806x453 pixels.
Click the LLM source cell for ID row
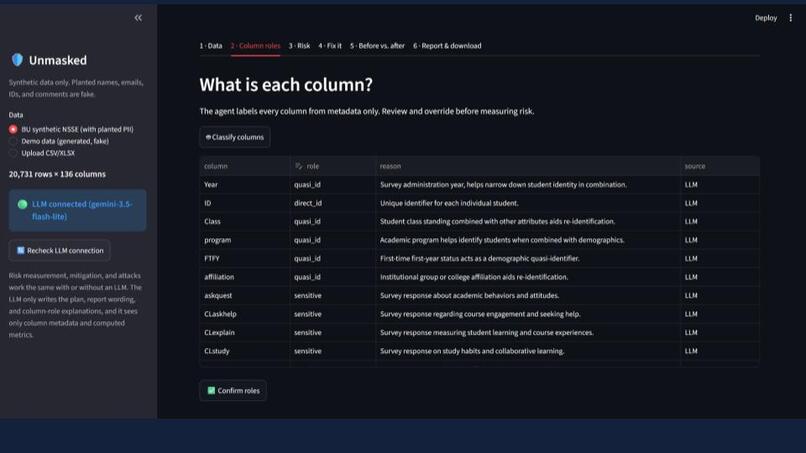(x=720, y=203)
